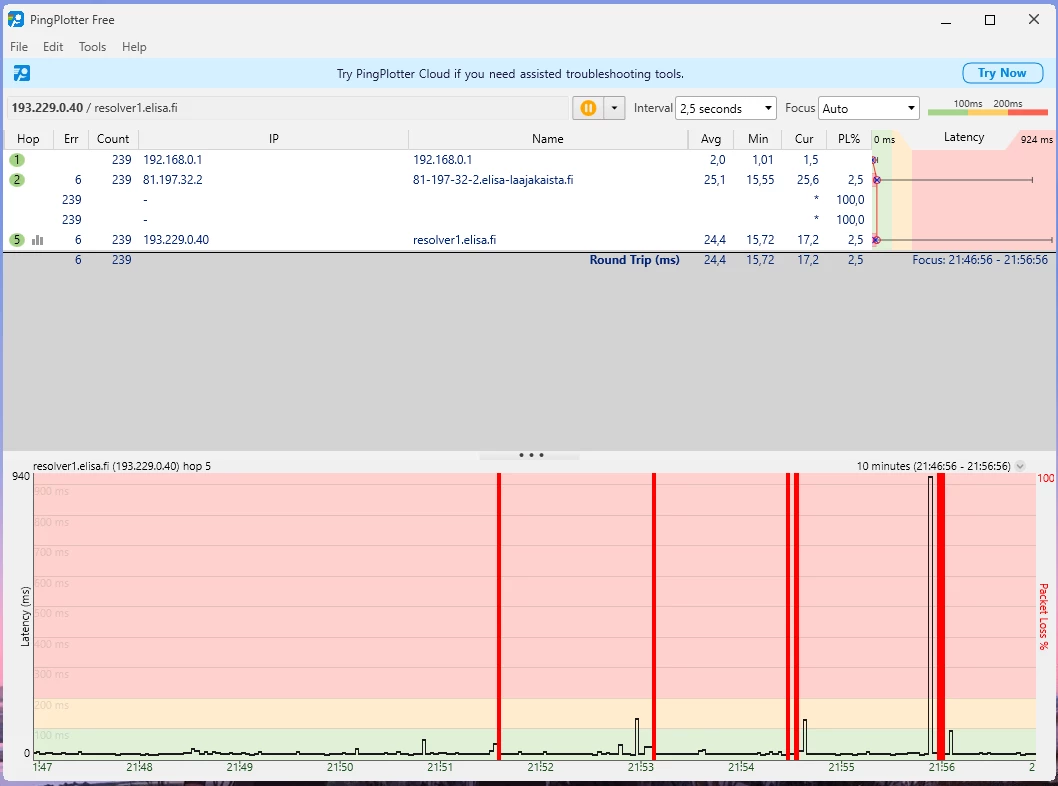1058x786 pixels.
Task: Click the target address field 193.229.0.40
Action: 287,108
